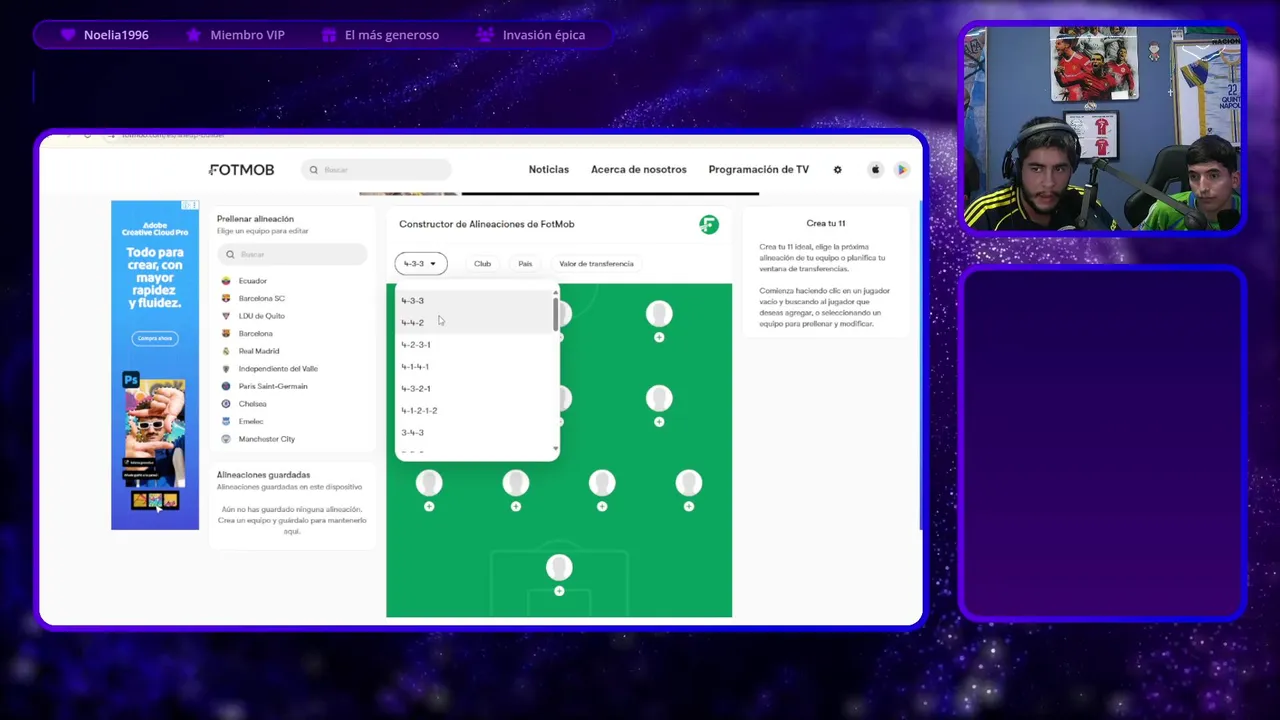Viewport: 1280px width, 720px height.
Task: Click the Invasión épica overlay label
Action: (544, 35)
